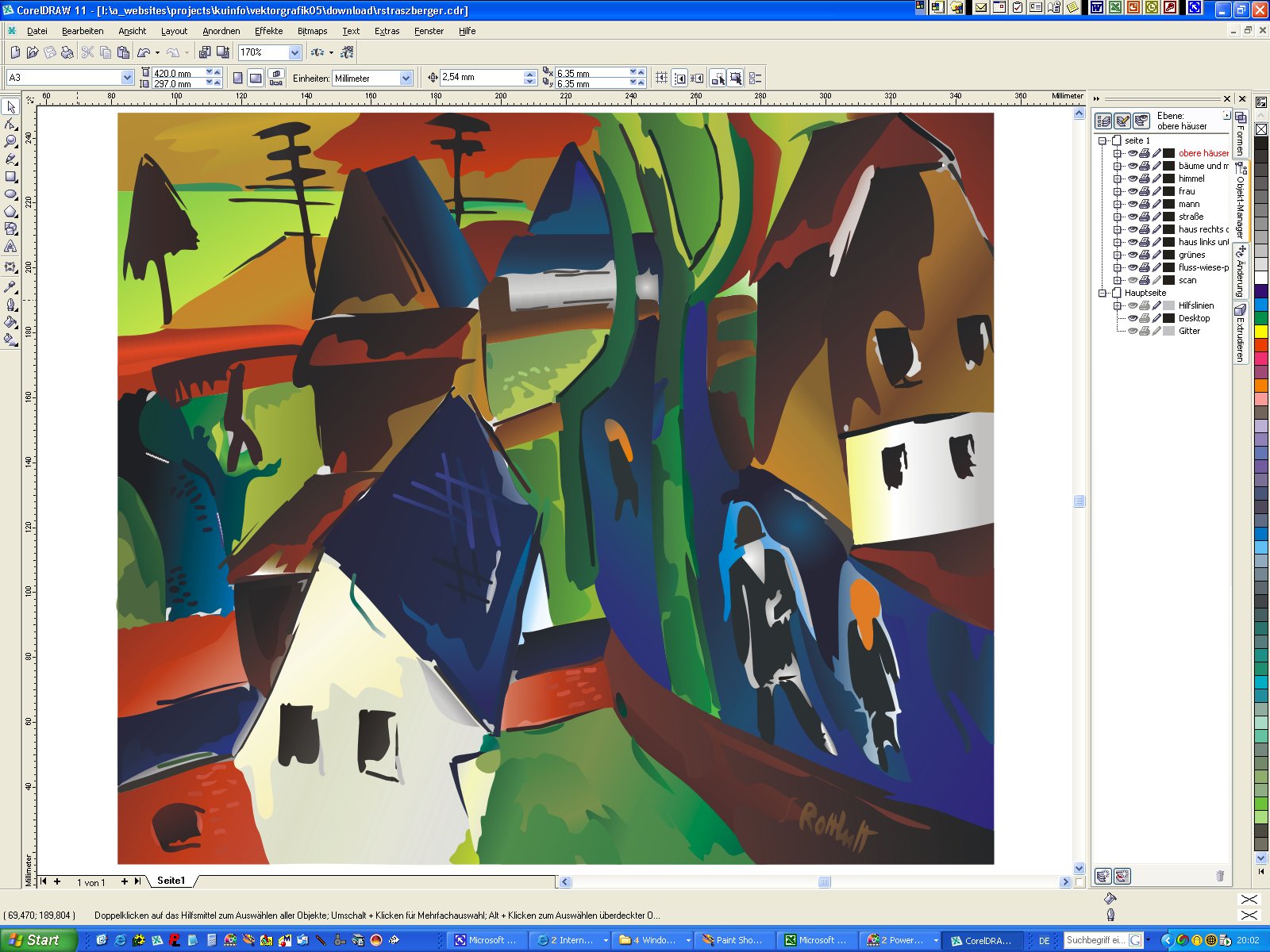Screen dimensions: 1270x952
Task: Open Object Manager flyout arrow
Action: [x=1226, y=115]
